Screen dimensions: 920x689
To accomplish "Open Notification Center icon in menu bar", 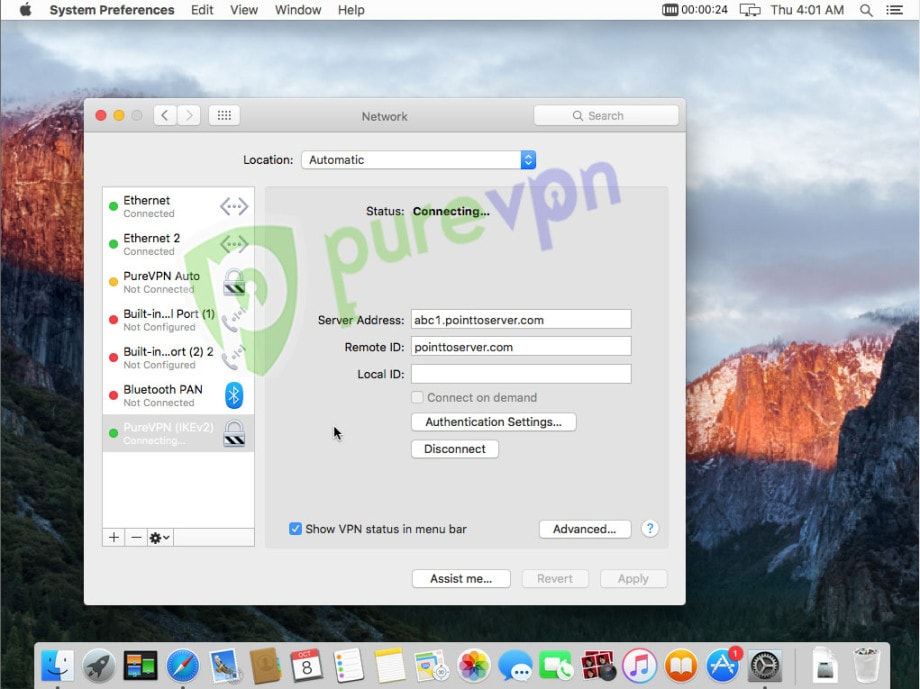I will click(894, 10).
